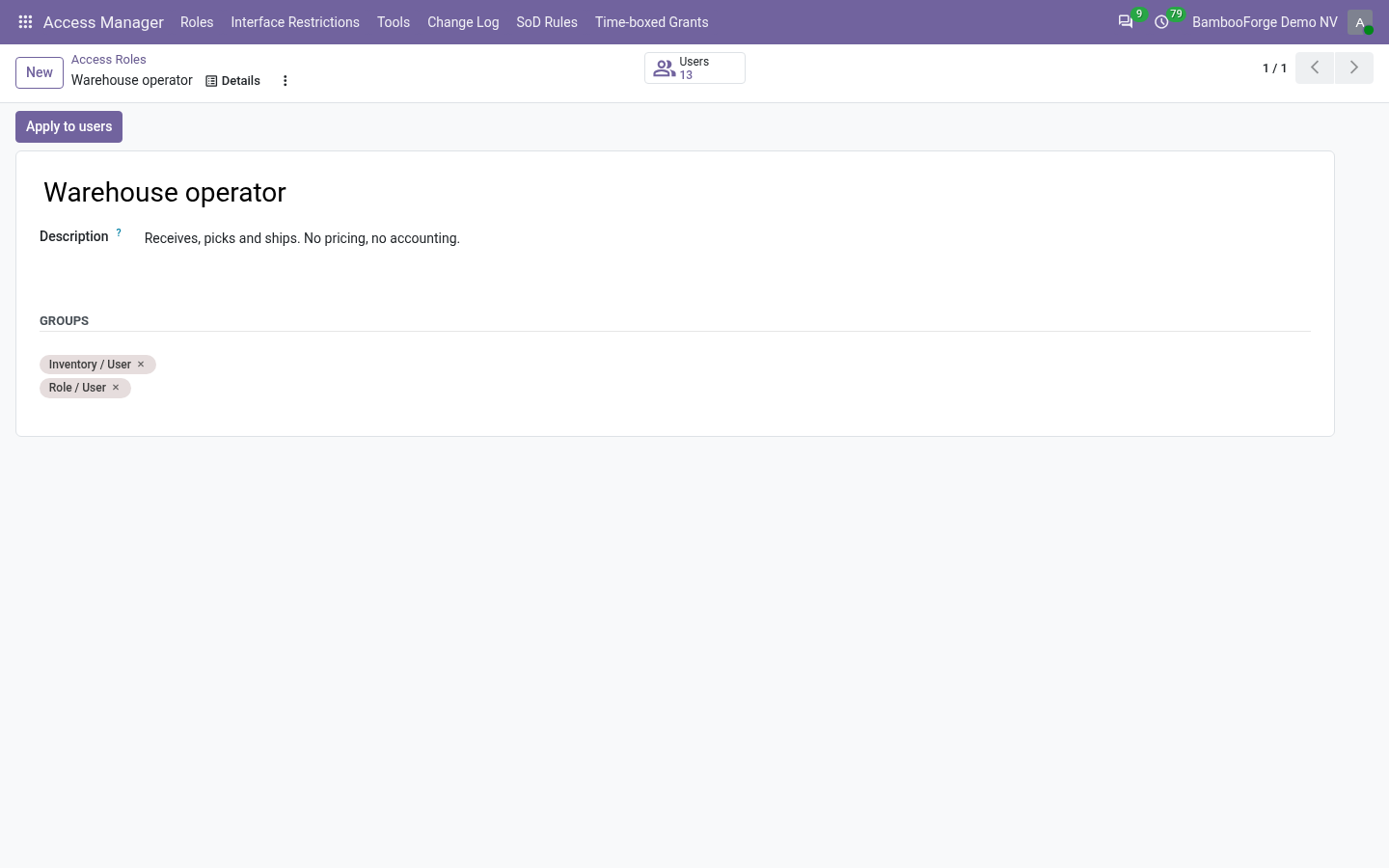
Task: Click the 1 / 1 pager counter
Action: tap(1274, 68)
